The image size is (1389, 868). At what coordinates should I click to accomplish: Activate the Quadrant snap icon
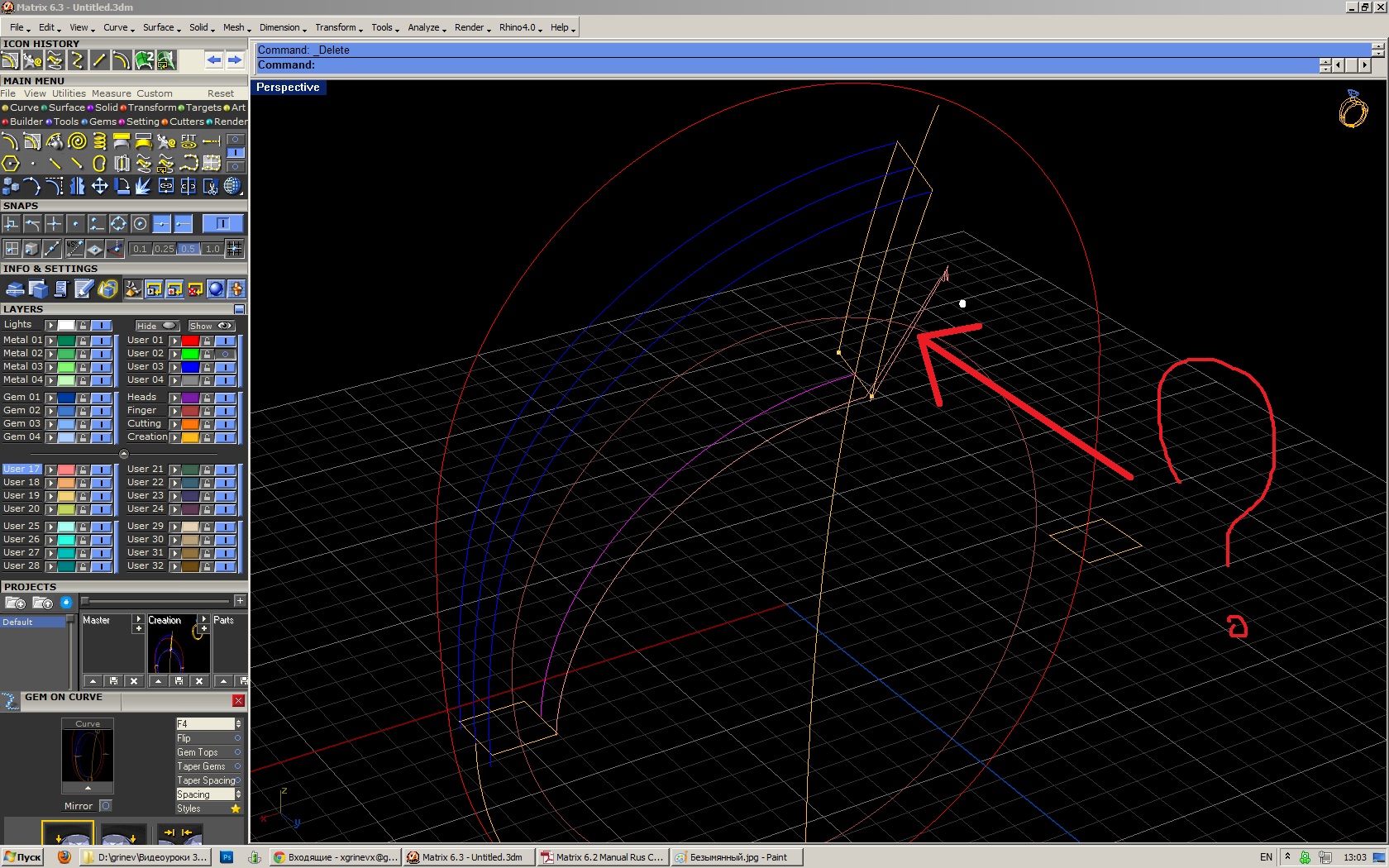click(x=118, y=224)
